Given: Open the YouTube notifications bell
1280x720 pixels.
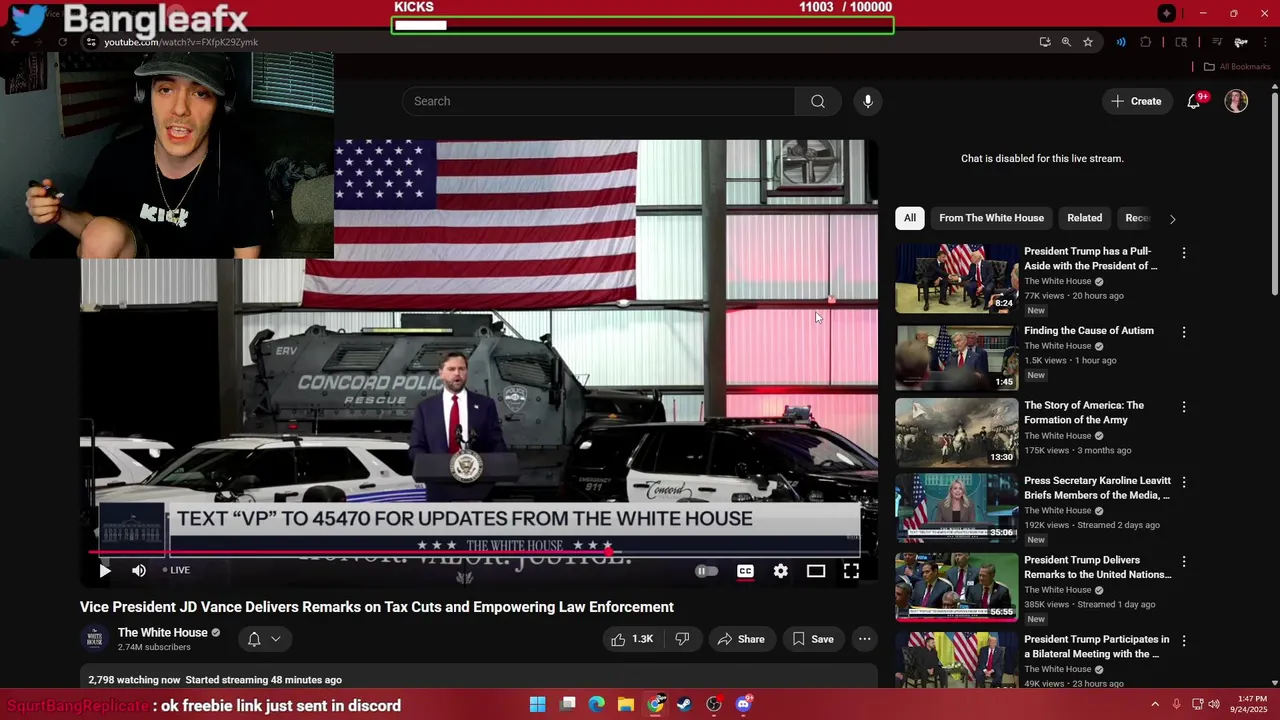Looking at the screenshot, I should pos(1194,101).
